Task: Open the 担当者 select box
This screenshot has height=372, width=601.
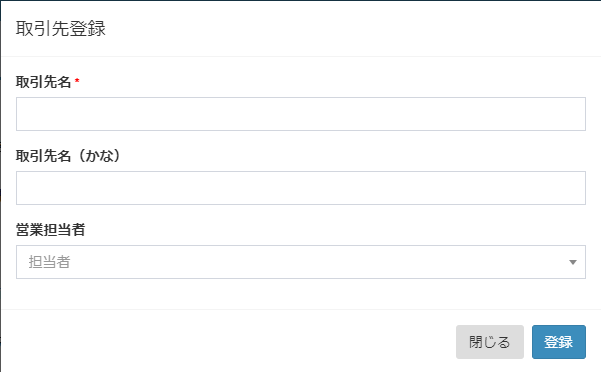Action: (300, 262)
